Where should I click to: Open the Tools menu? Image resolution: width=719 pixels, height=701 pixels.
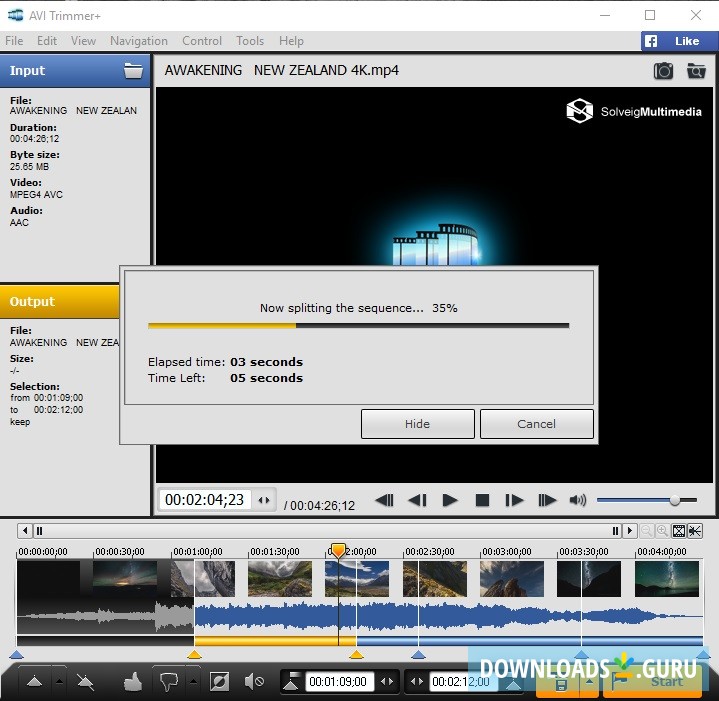(250, 41)
